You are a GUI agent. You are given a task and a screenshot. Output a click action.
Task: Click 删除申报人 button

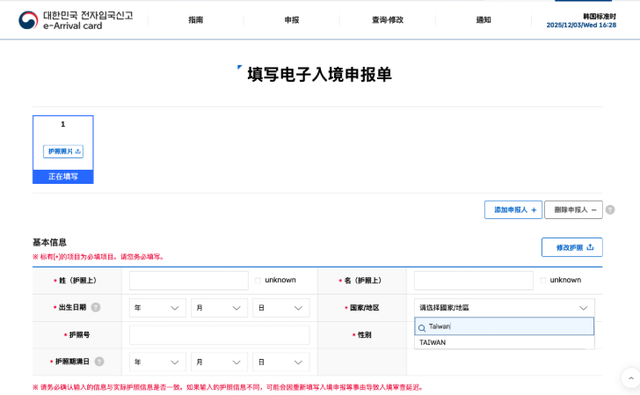click(573, 210)
